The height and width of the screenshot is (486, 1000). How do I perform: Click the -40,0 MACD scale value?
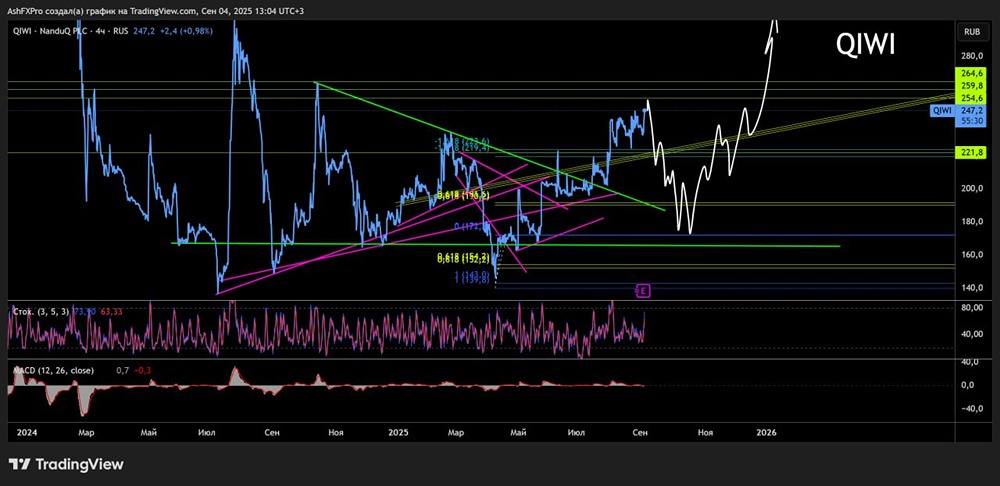point(973,409)
